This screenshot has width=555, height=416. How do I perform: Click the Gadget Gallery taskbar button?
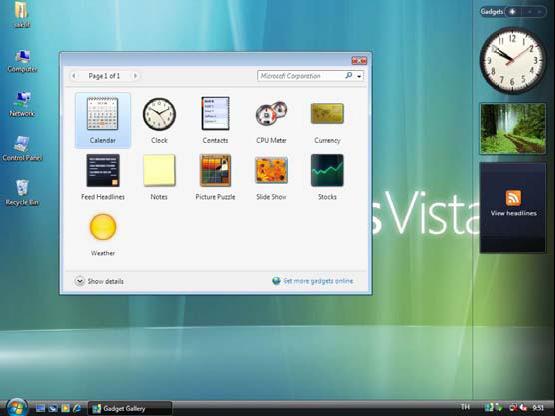tap(130, 409)
